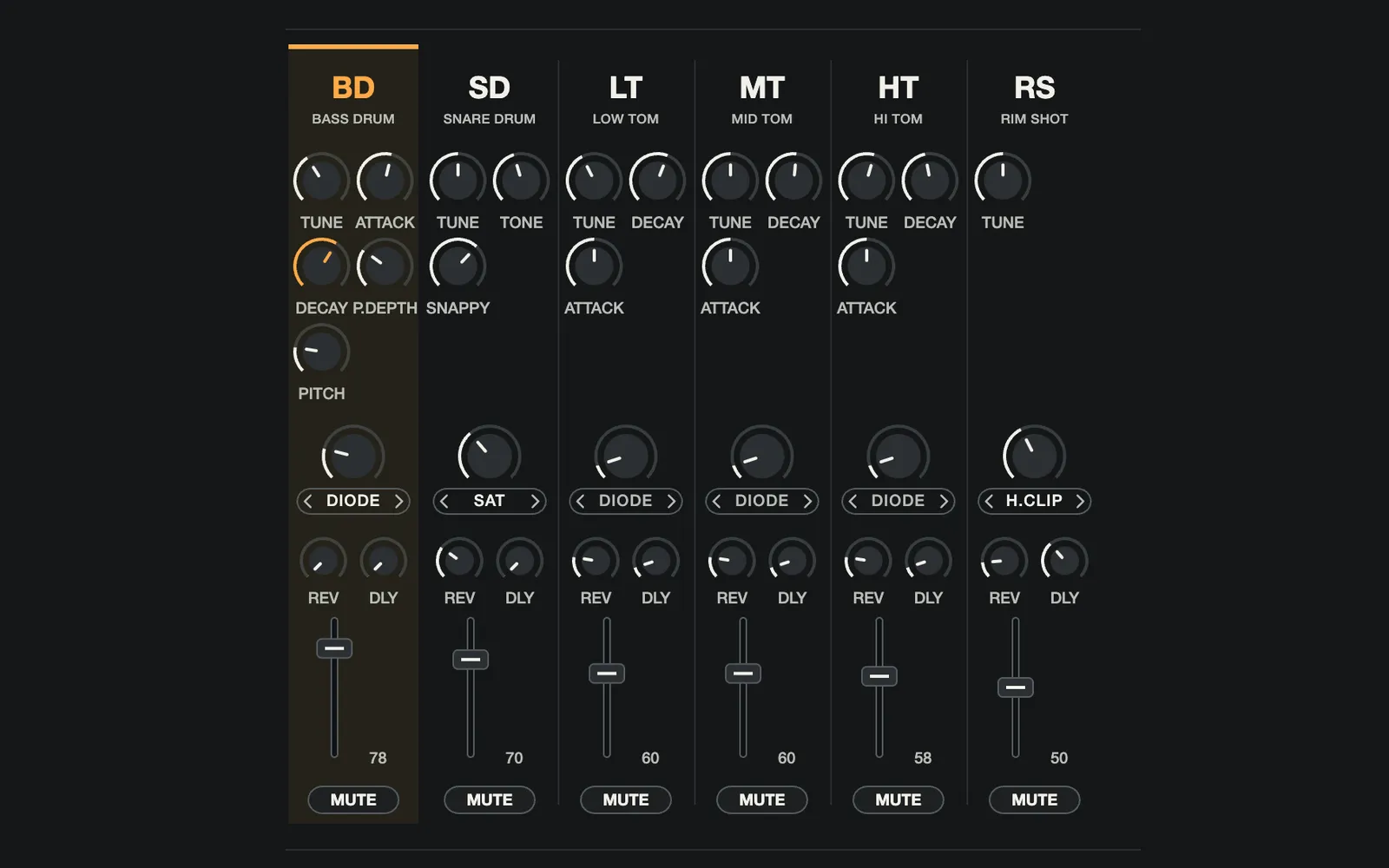Click the Bass Drum volume value 78
This screenshot has width=1389, height=868.
coord(378,758)
